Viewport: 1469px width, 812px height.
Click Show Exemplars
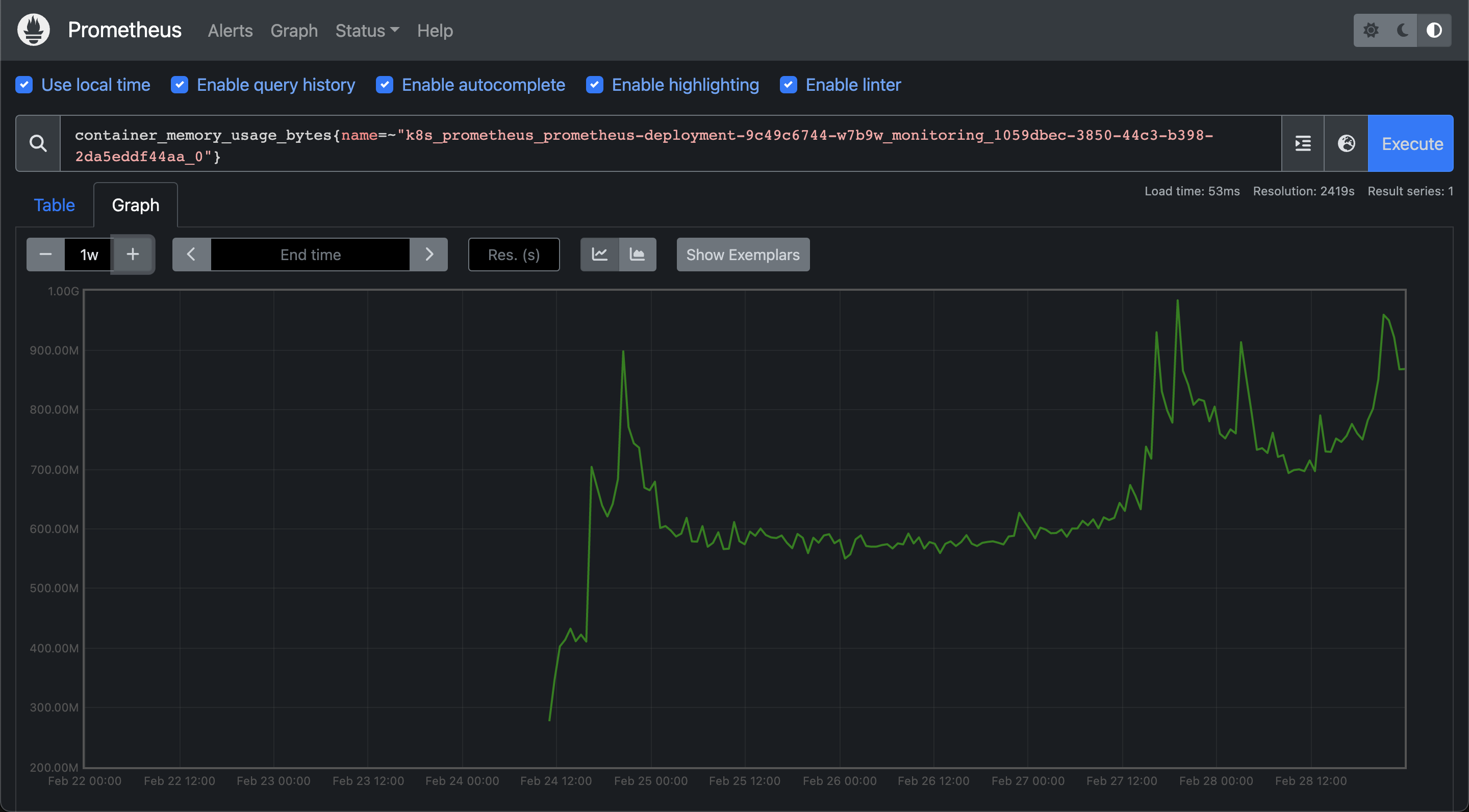coord(743,255)
